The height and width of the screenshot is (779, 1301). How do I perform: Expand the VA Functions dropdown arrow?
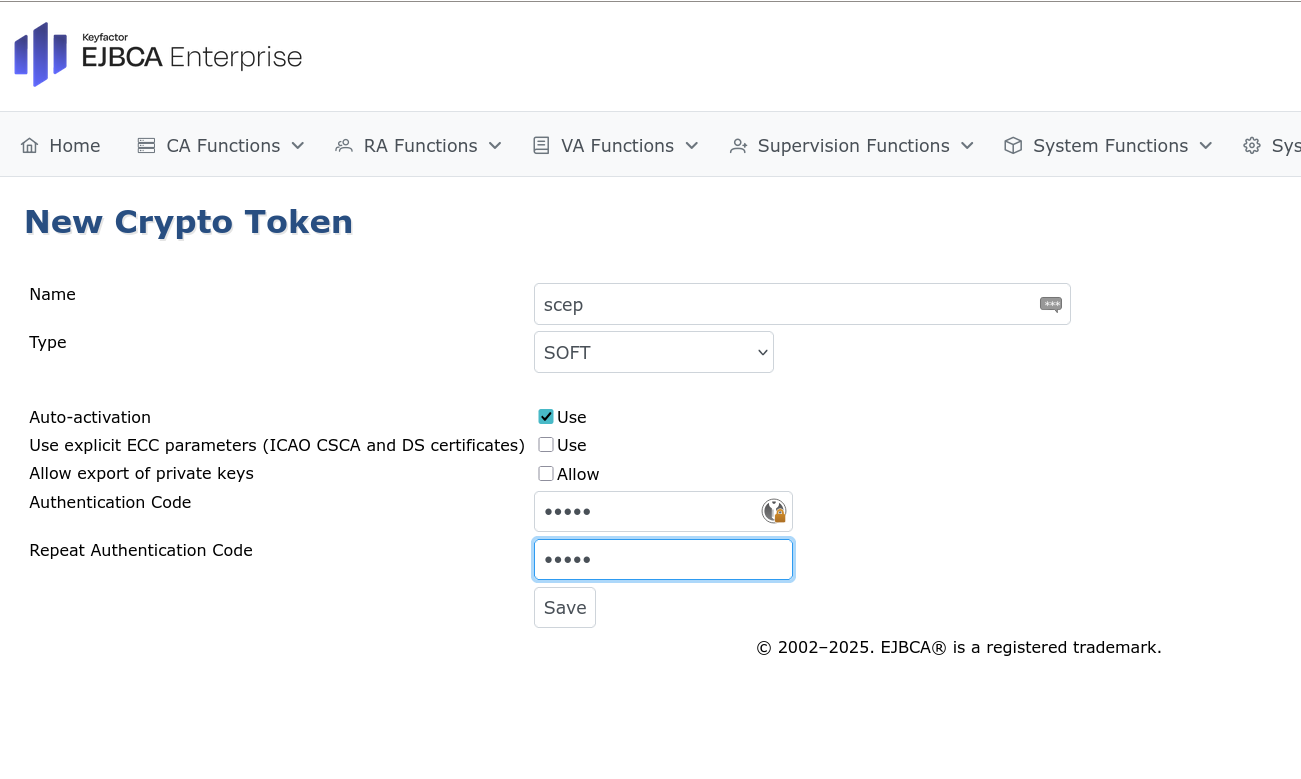[x=691, y=145]
